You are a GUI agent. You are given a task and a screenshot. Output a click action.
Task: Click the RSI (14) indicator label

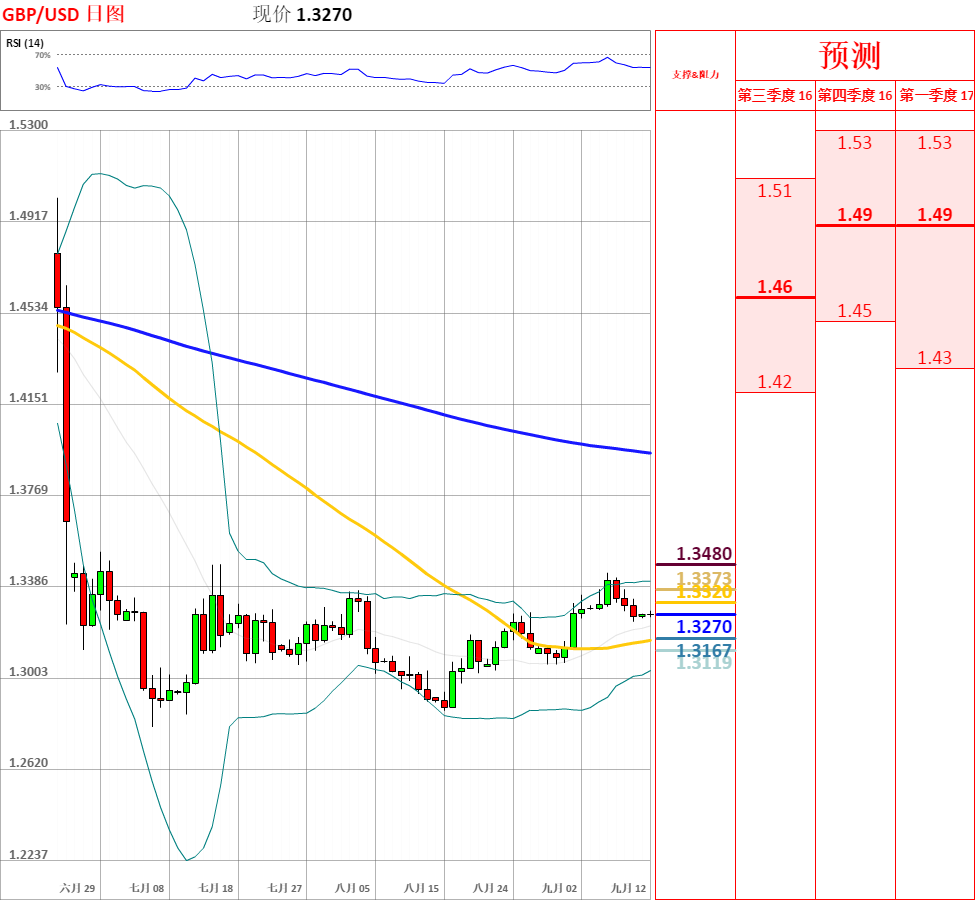click(x=25, y=43)
